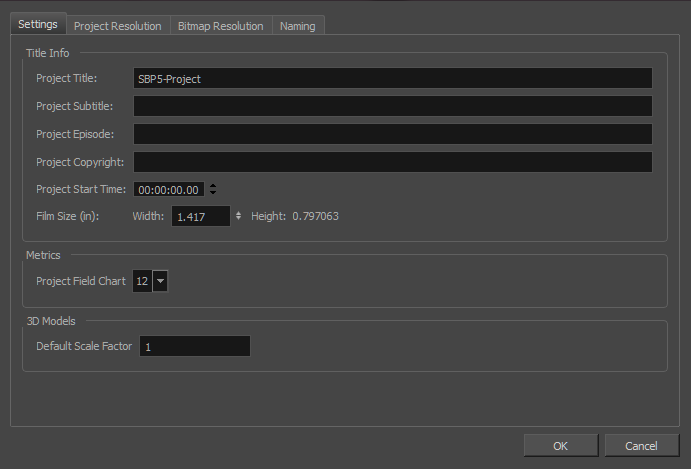Image resolution: width=691 pixels, height=469 pixels.
Task: Click the Project Start Time timecode field
Action: 169,189
